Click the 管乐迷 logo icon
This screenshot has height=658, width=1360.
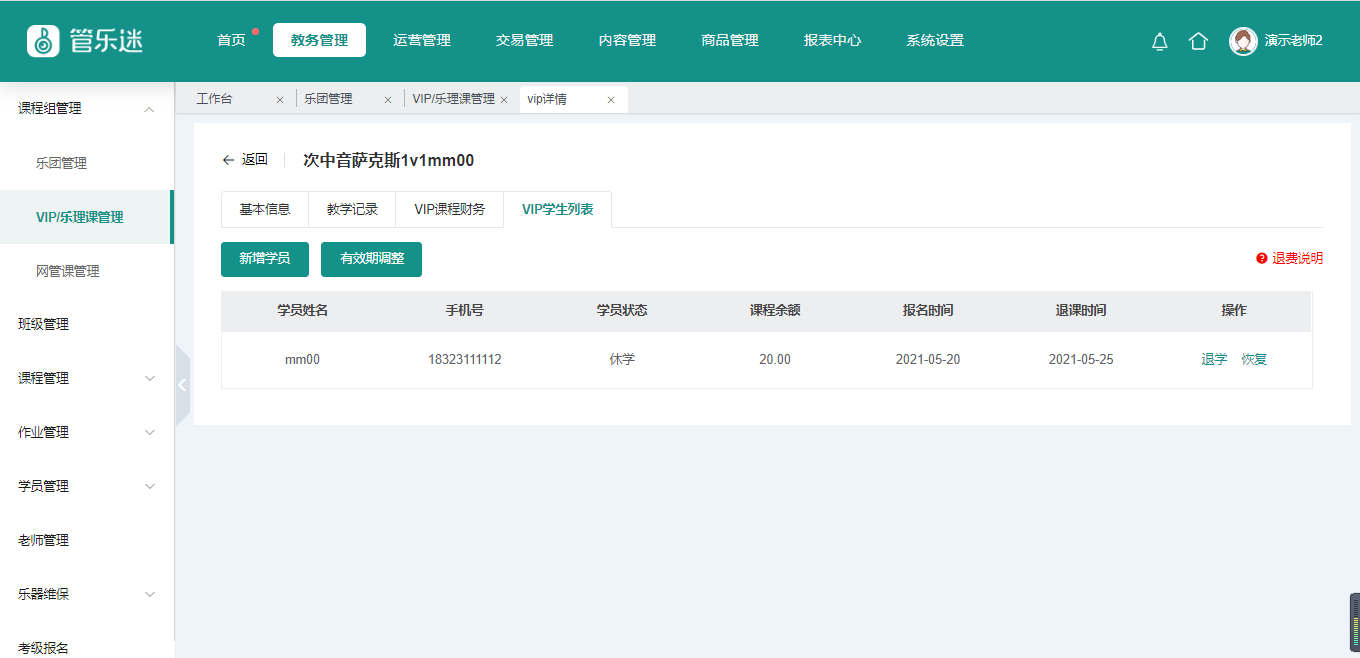(x=43, y=41)
